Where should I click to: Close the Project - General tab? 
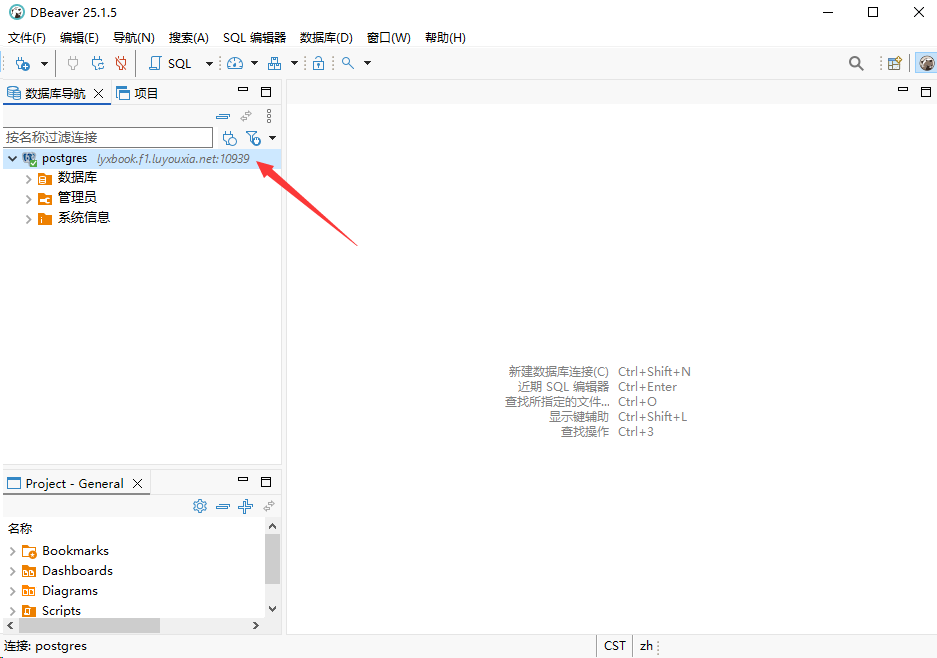(137, 483)
